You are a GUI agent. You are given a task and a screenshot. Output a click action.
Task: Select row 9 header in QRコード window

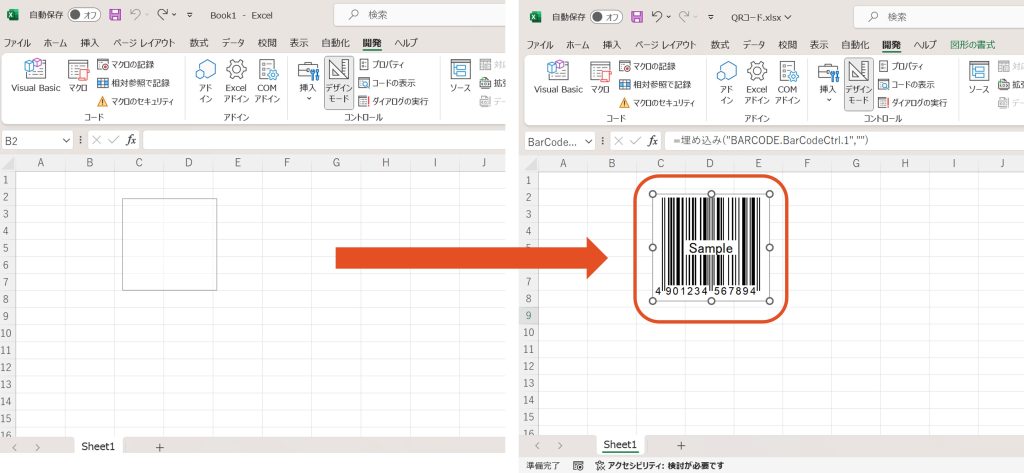[x=528, y=315]
